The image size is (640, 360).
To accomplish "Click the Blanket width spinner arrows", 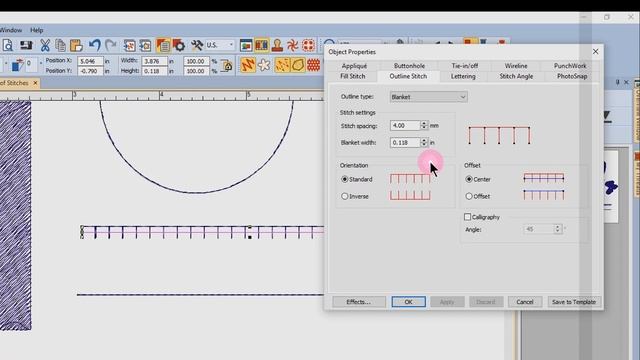I will [x=424, y=142].
